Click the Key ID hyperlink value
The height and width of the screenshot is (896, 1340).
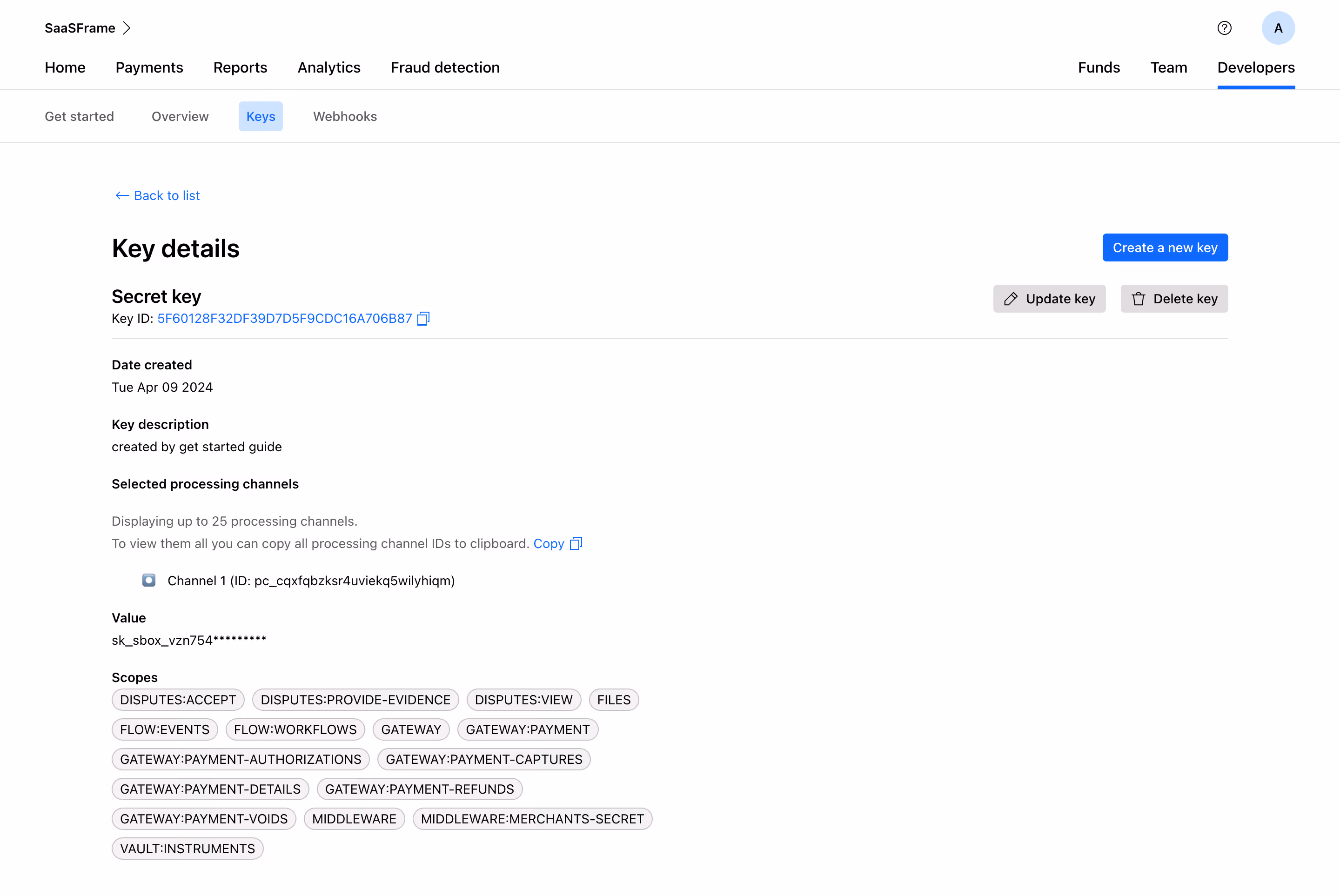[285, 318]
